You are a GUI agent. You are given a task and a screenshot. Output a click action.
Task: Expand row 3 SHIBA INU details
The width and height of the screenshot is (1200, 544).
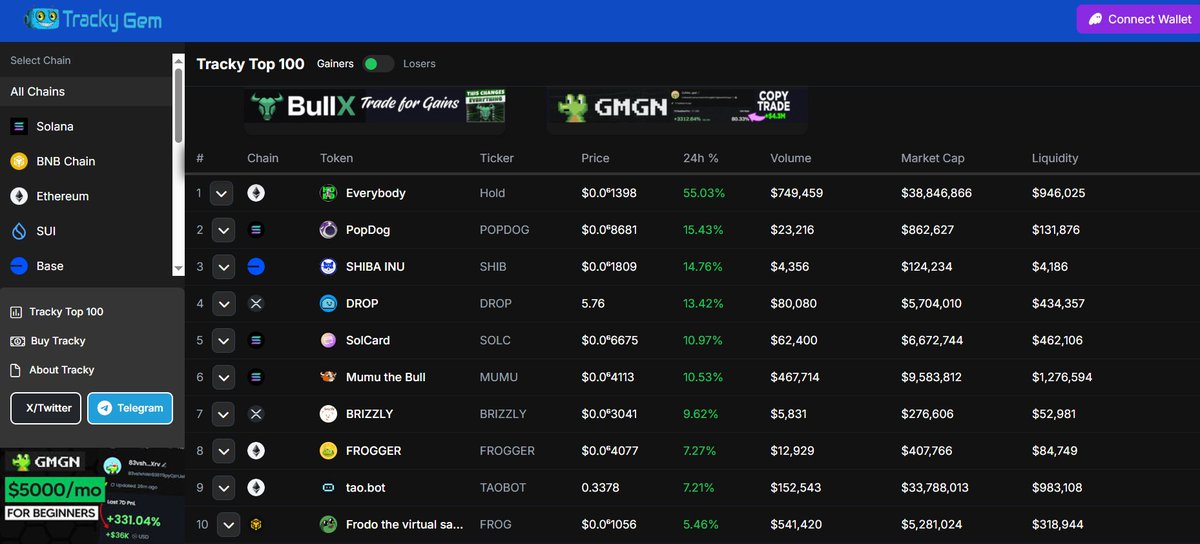(223, 267)
